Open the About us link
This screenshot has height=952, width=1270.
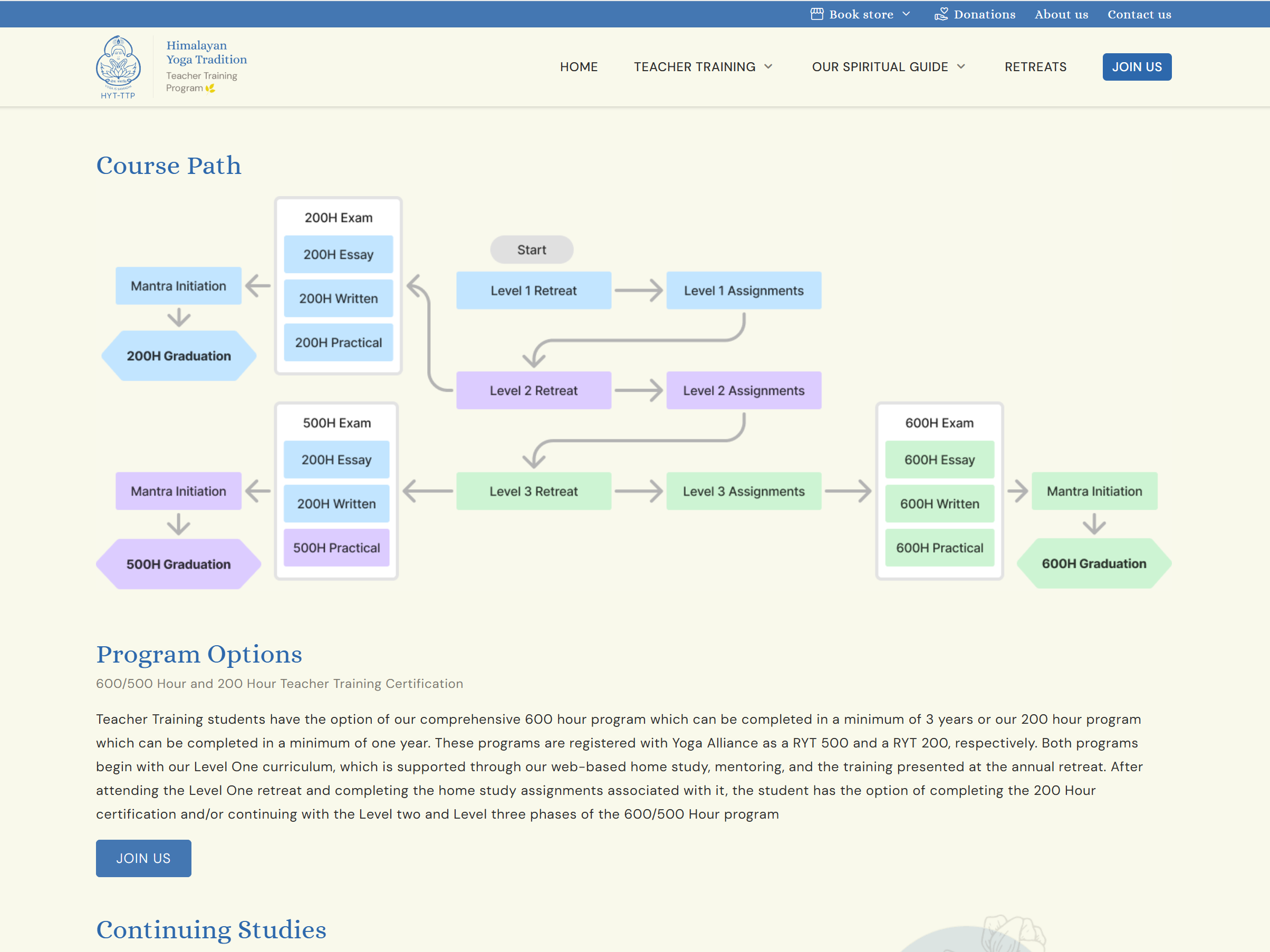pos(1061,14)
